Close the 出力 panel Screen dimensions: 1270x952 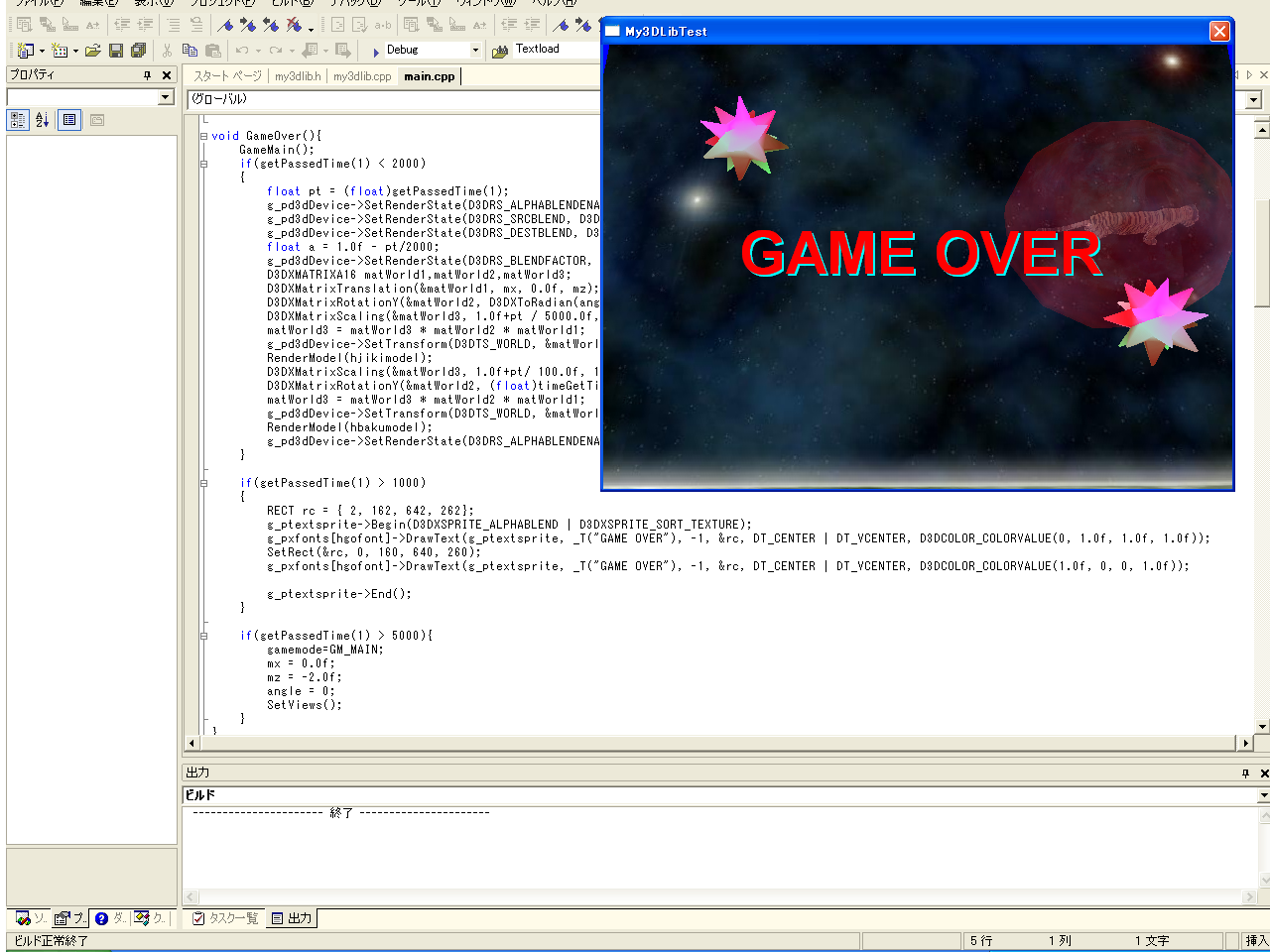click(x=1264, y=773)
